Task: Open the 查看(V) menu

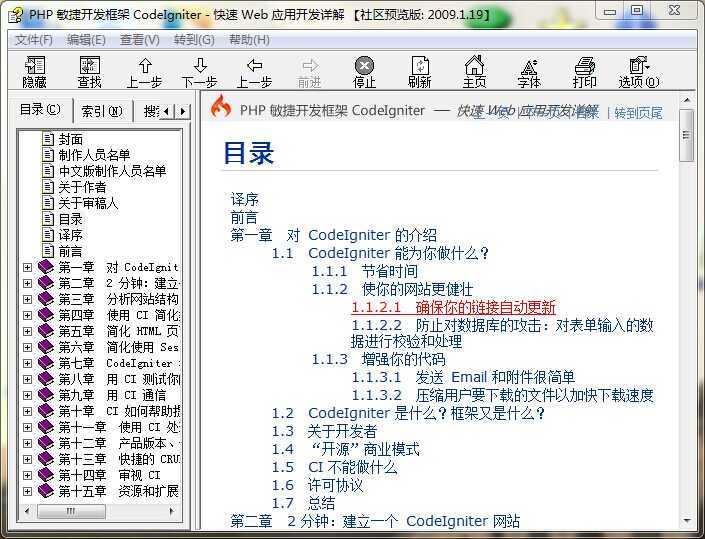Action: point(139,40)
